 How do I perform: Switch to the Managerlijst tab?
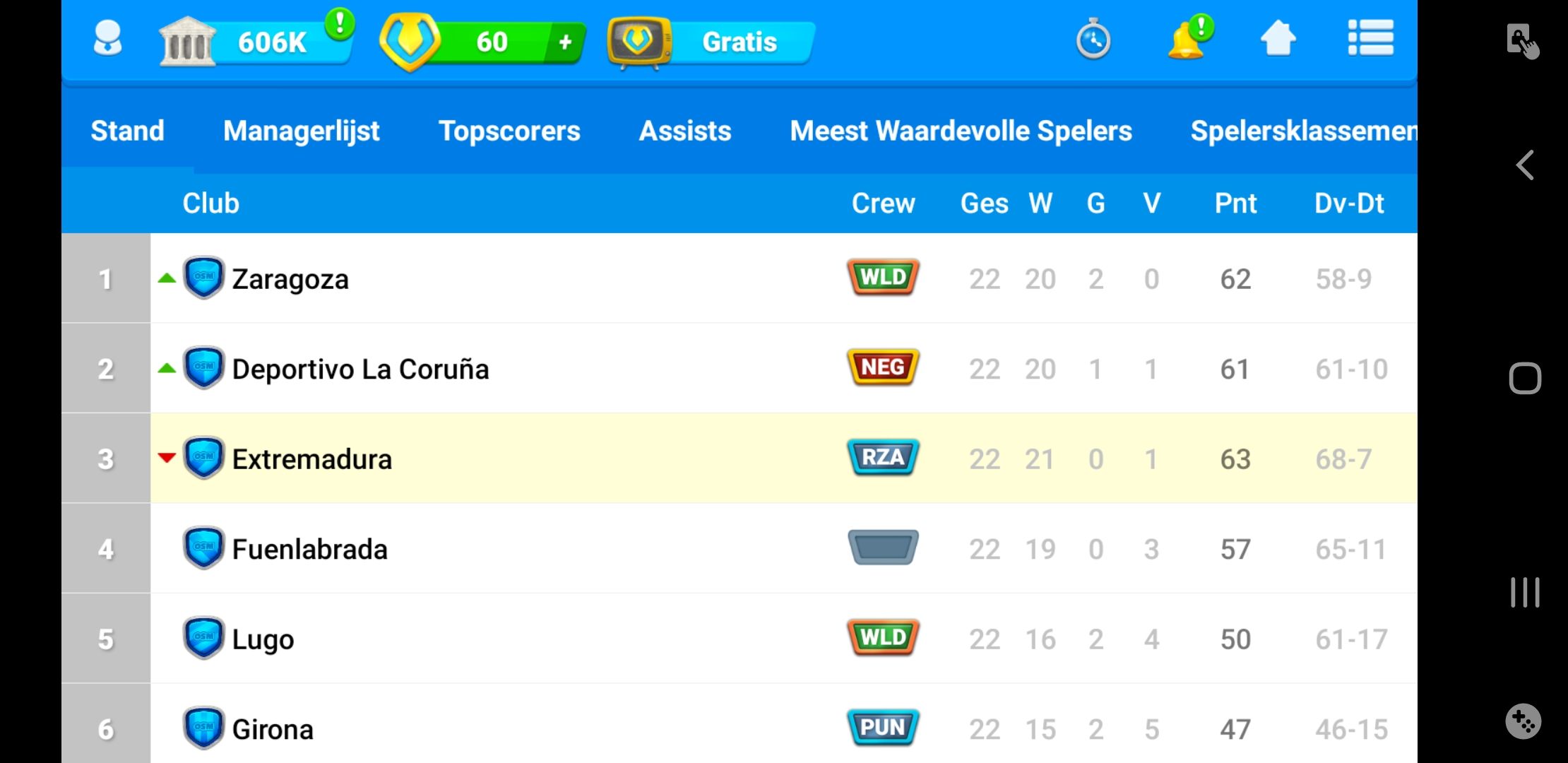pos(301,131)
